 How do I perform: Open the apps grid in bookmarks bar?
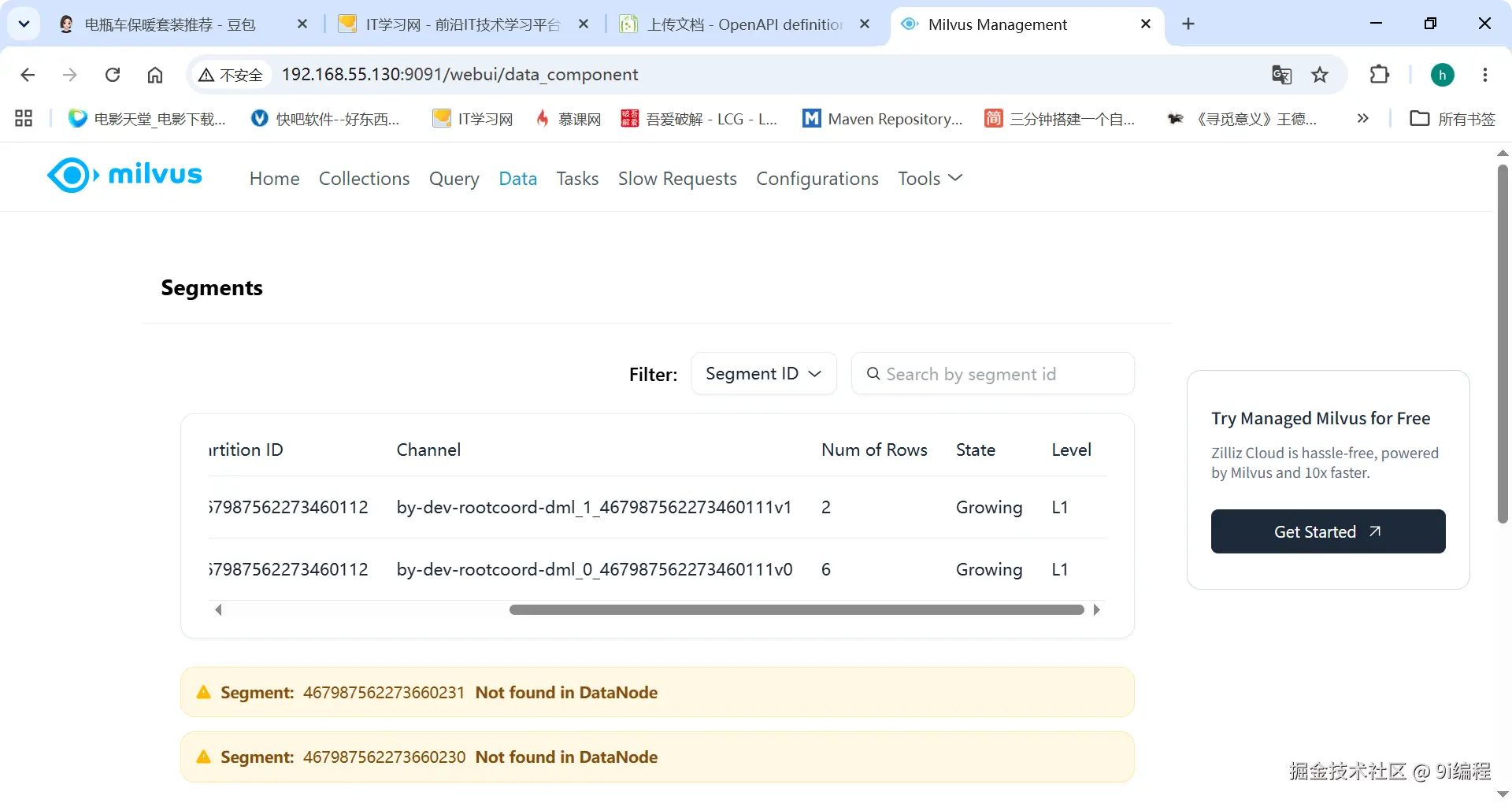click(24, 118)
